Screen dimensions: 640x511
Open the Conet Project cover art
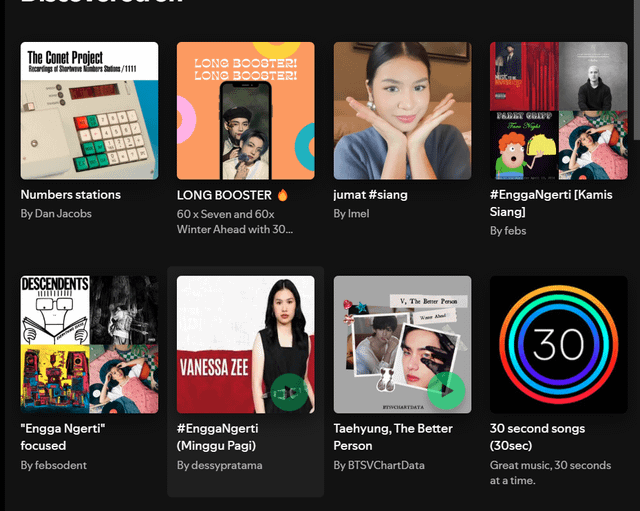pyautogui.click(x=89, y=111)
